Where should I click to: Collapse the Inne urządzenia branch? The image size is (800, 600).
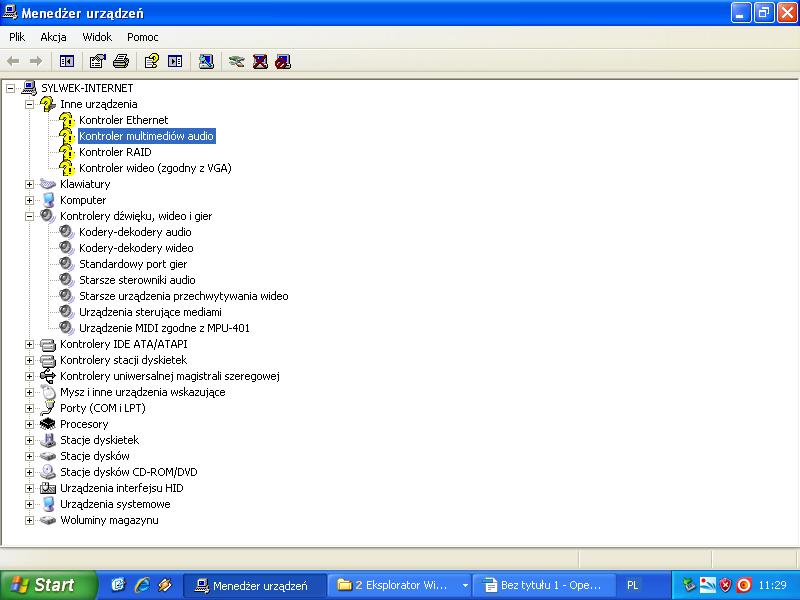30,105
